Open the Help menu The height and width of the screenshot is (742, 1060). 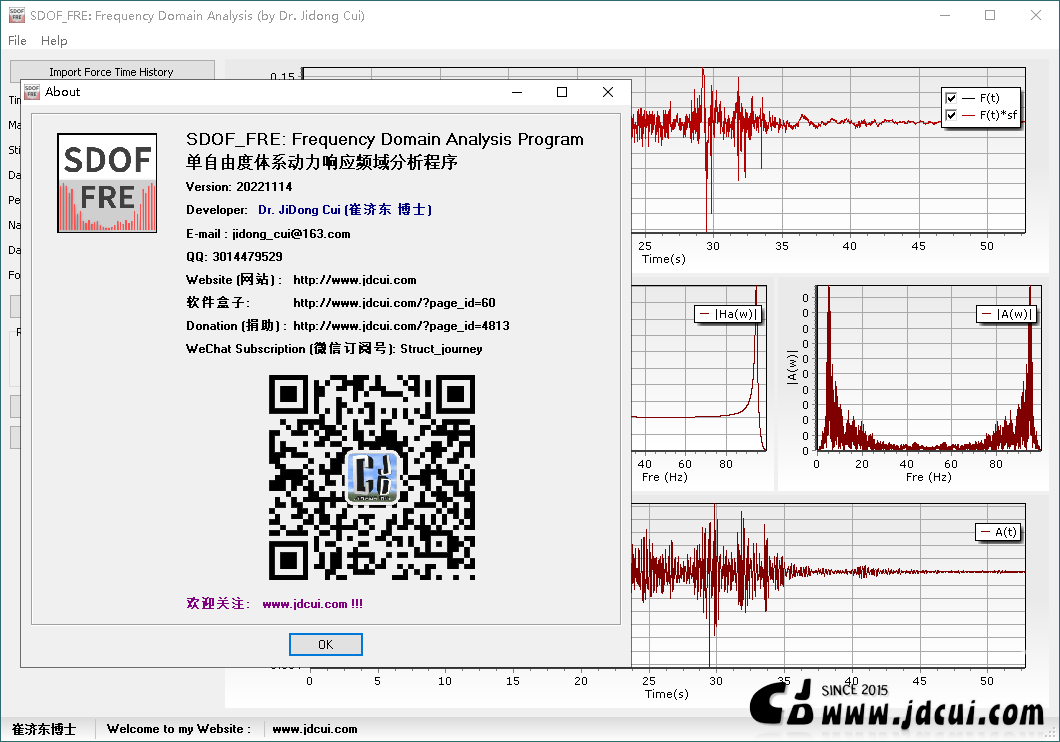click(54, 41)
